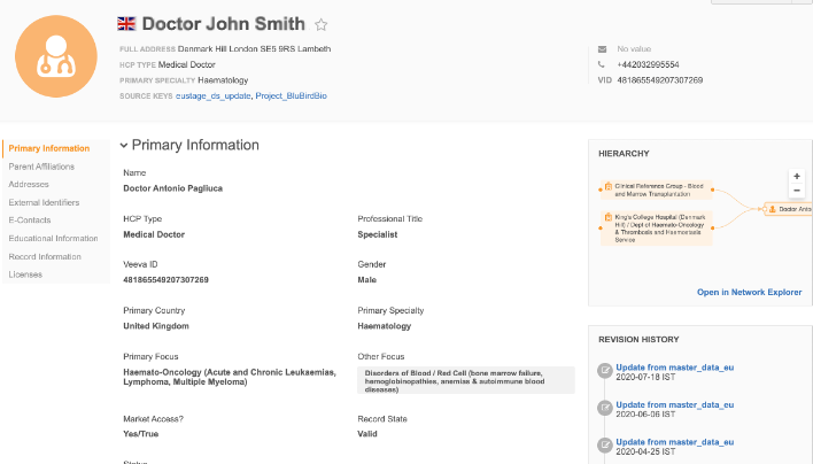Open the Addresses section in sidebar
The width and height of the screenshot is (813, 464).
click(29, 185)
